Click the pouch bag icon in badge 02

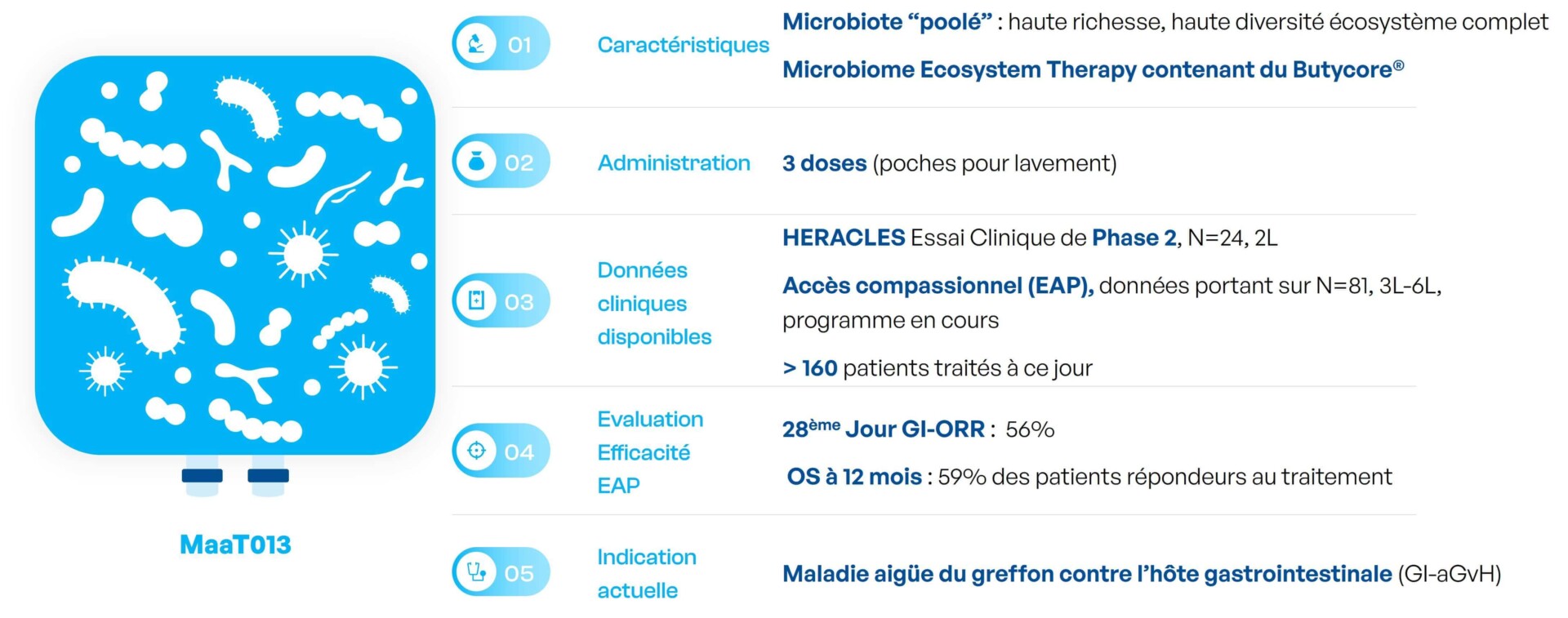[x=476, y=162]
